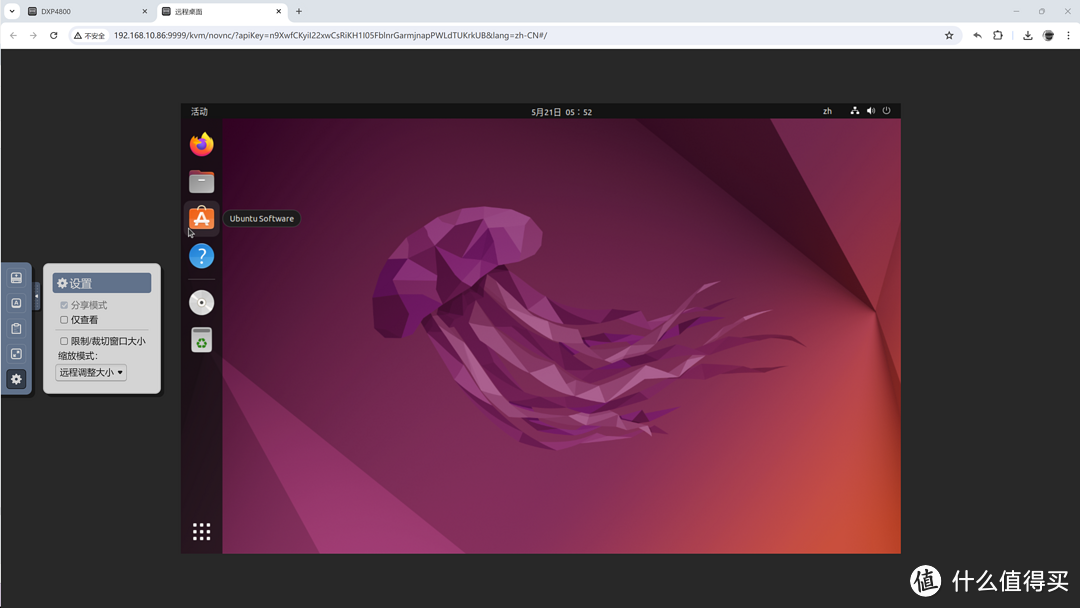Screen dimensions: 1080x608
Task: Toggle the 限制/裁切窗口大小 checkbox
Action: point(64,341)
